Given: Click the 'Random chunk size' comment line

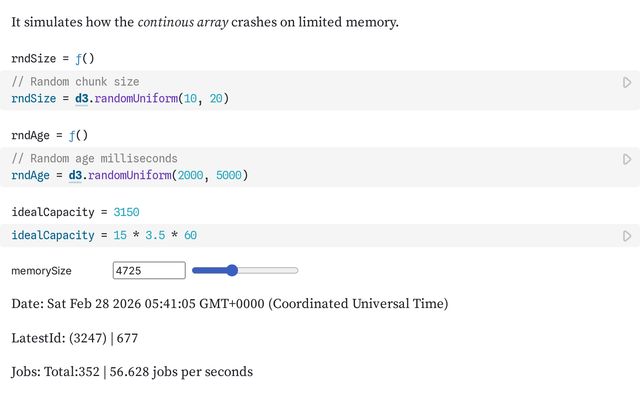Looking at the screenshot, I should click(x=75, y=82).
